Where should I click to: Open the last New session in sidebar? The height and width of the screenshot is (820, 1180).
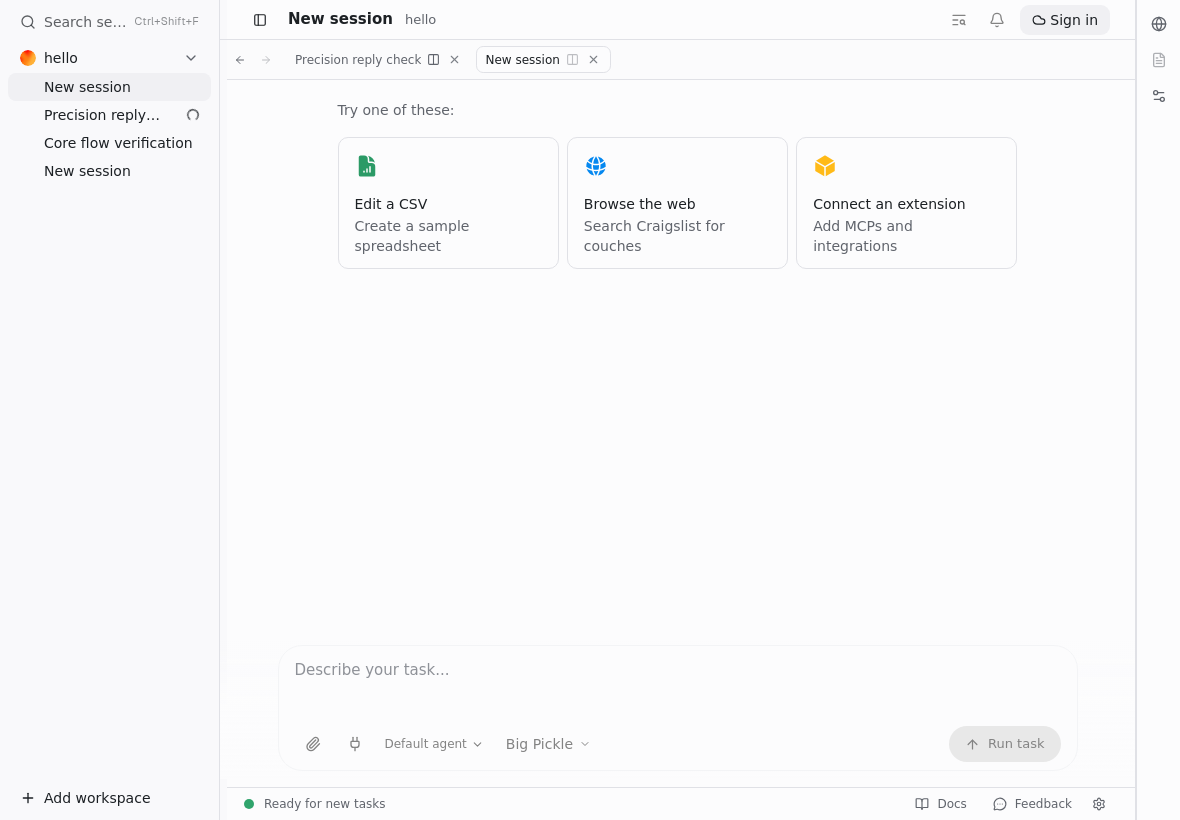tap(109, 171)
